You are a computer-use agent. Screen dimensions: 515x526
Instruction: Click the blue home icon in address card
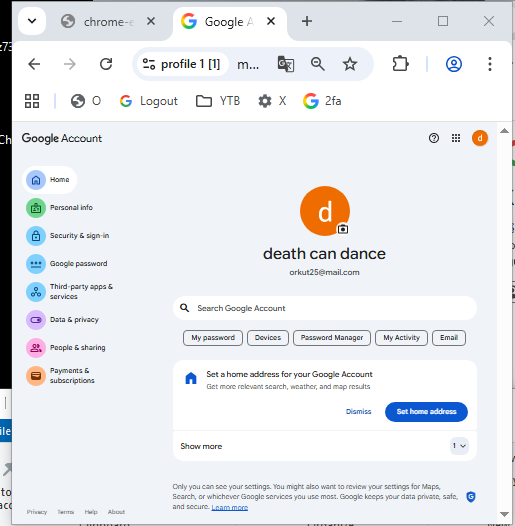pyautogui.click(x=191, y=378)
